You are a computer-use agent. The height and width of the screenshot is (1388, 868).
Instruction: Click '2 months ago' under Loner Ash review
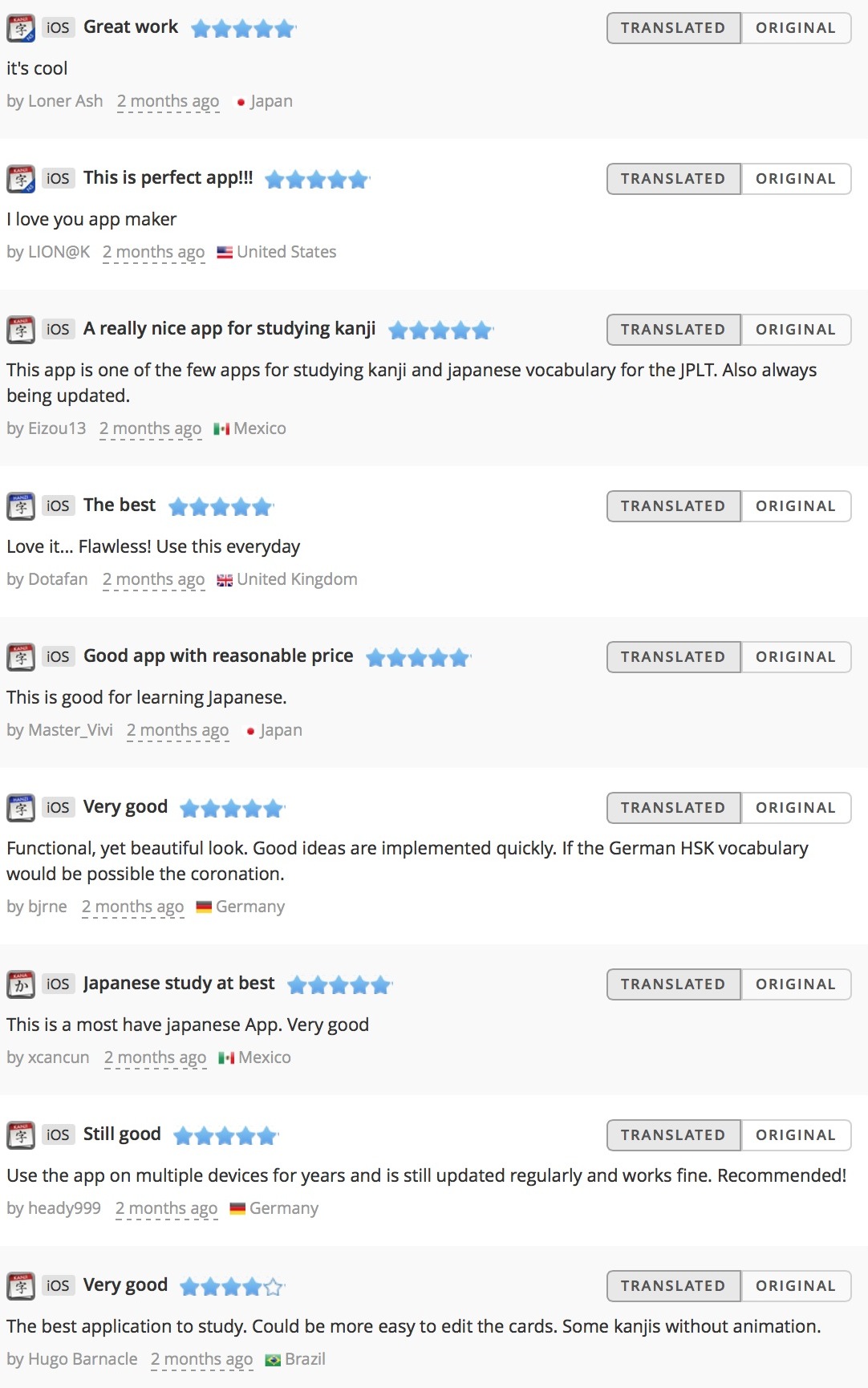click(168, 102)
